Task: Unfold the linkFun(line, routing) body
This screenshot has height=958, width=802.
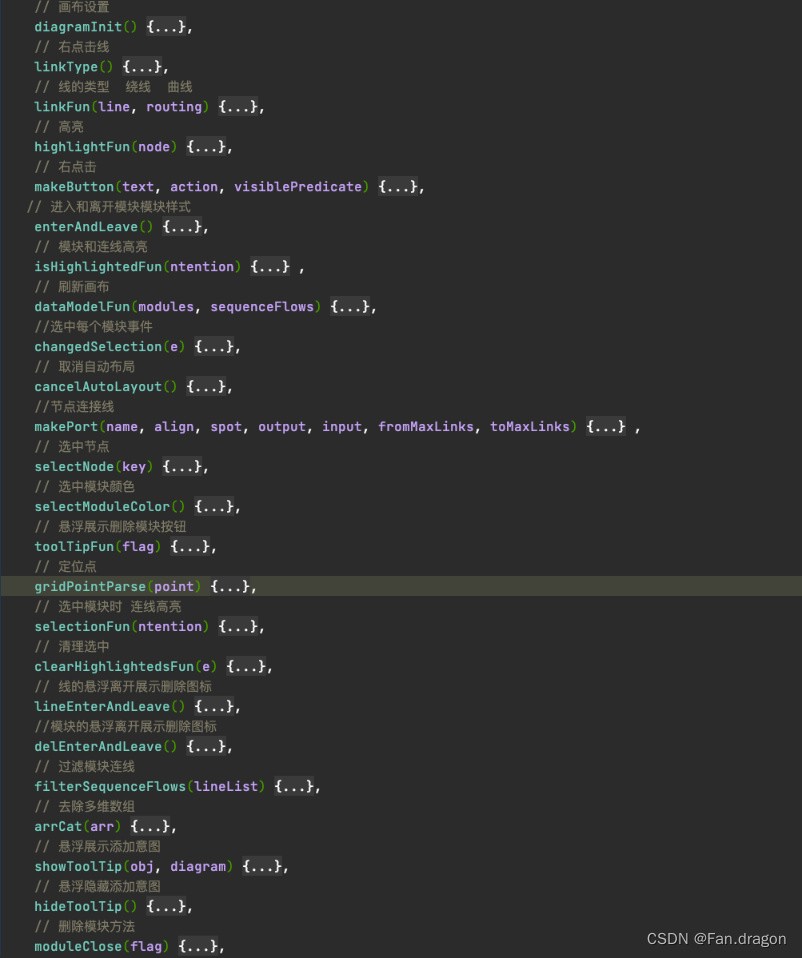Action: (x=237, y=107)
